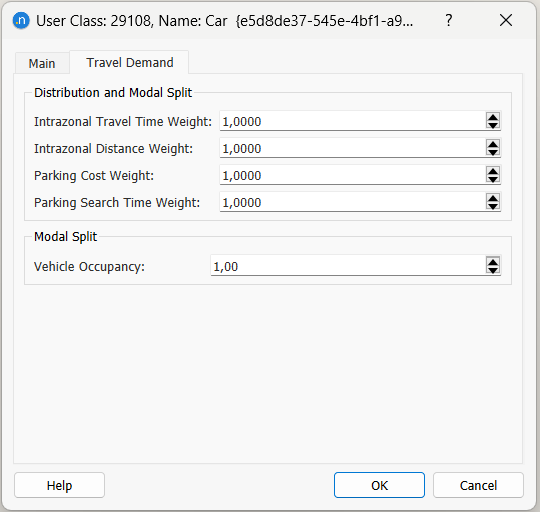Image resolution: width=540 pixels, height=512 pixels.
Task: Decrease Parking Cost Weight with down arrow
Action: tap(493, 179)
